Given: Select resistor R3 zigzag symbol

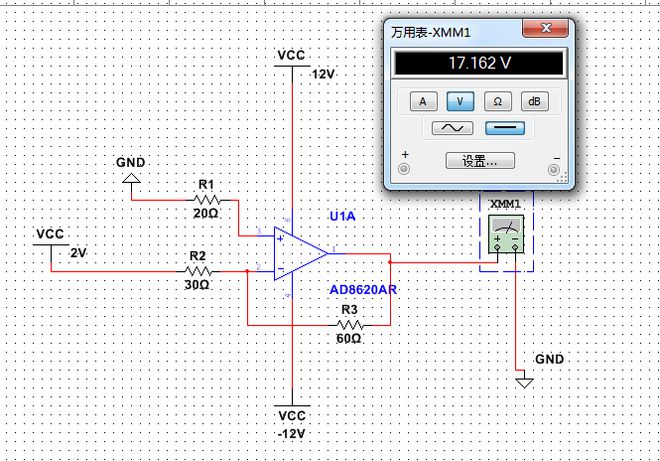Looking at the screenshot, I should (350, 325).
